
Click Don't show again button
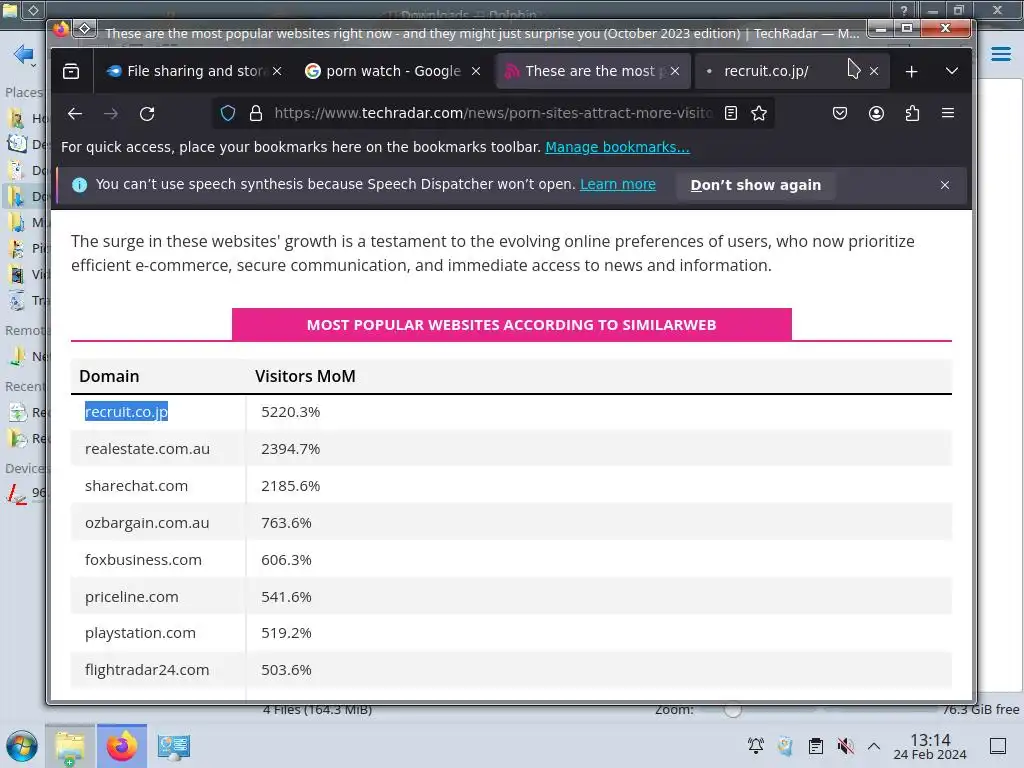[x=756, y=185]
